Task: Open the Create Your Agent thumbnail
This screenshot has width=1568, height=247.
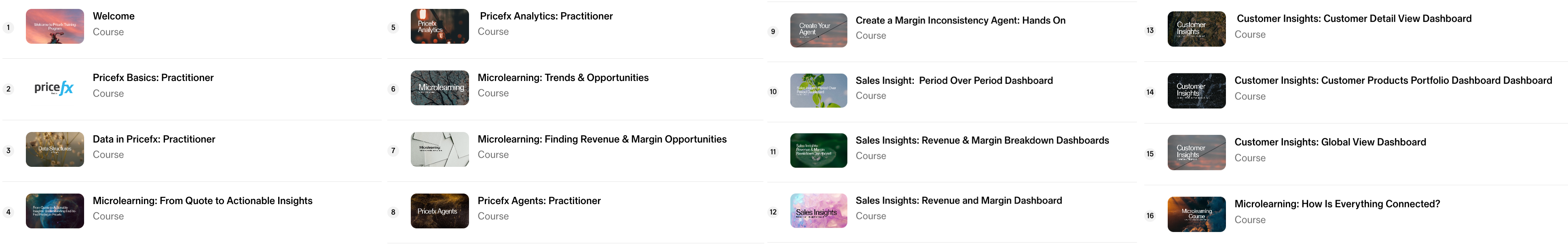Action: (818, 30)
